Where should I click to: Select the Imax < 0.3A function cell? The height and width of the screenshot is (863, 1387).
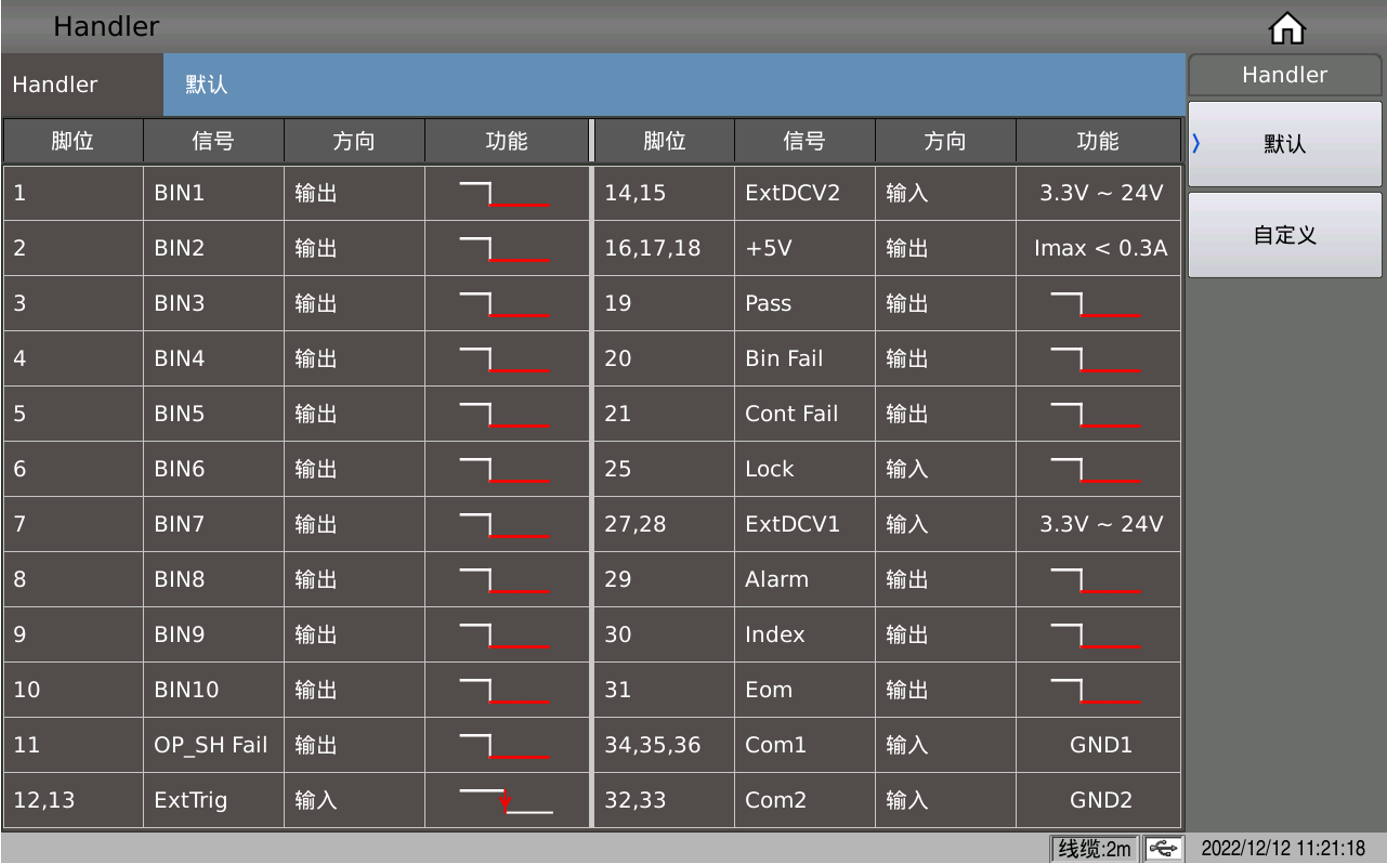pos(1099,249)
